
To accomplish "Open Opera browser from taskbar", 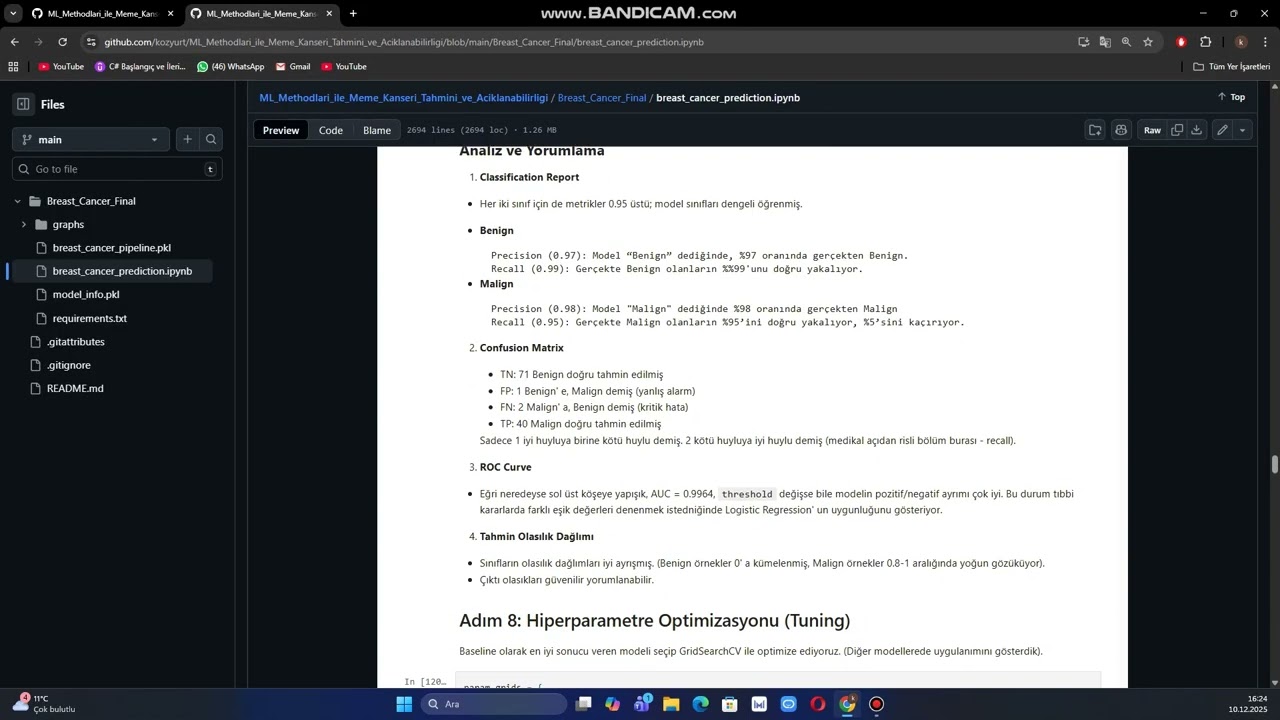I will pos(818,704).
